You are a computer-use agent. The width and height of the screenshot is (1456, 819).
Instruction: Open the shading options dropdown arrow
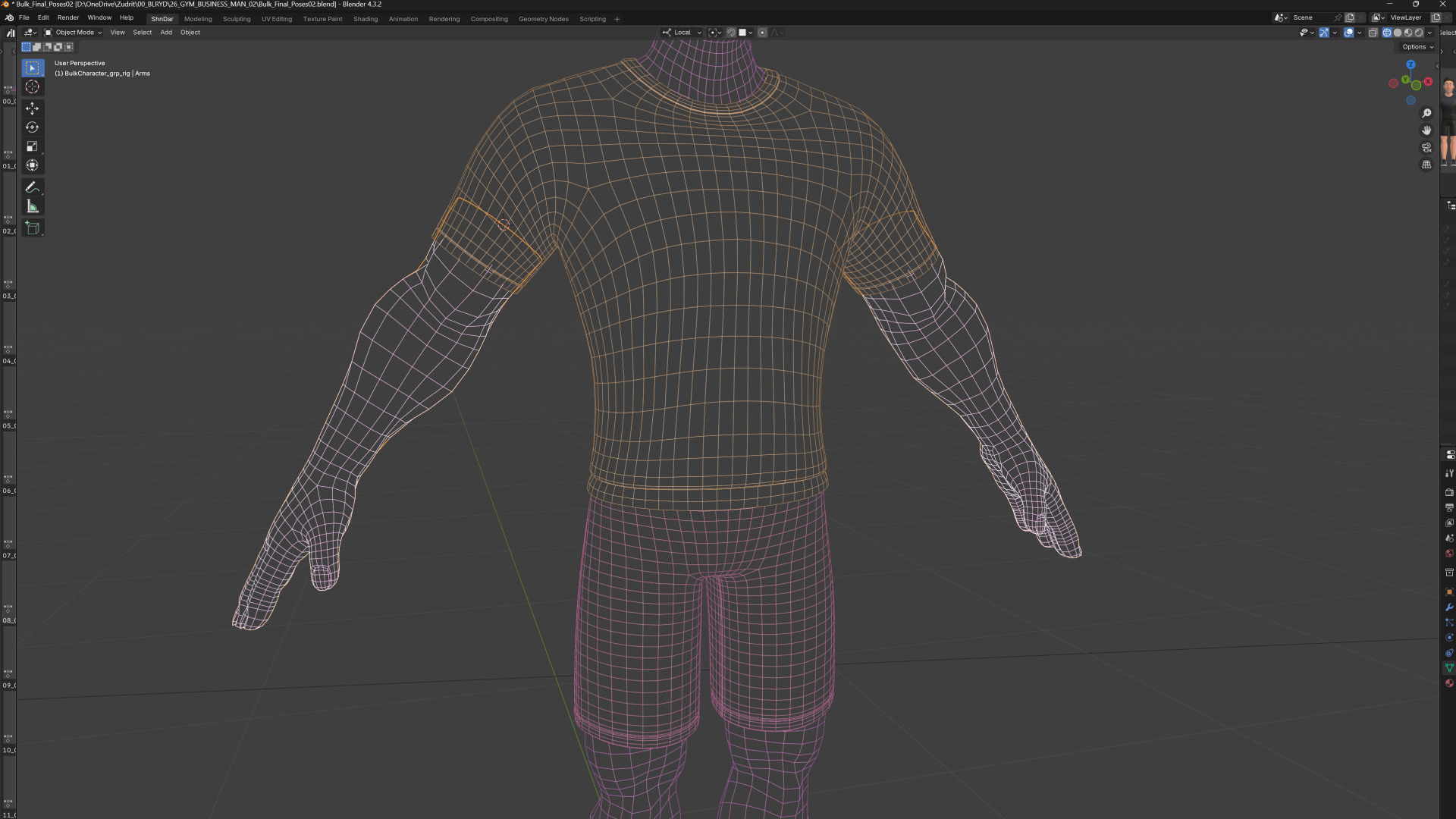(1429, 33)
